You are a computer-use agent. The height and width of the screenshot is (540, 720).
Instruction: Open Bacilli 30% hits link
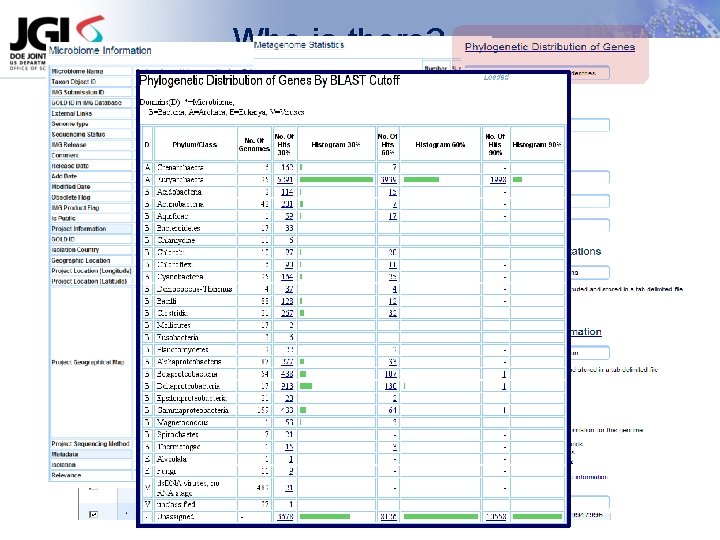pyautogui.click(x=287, y=301)
